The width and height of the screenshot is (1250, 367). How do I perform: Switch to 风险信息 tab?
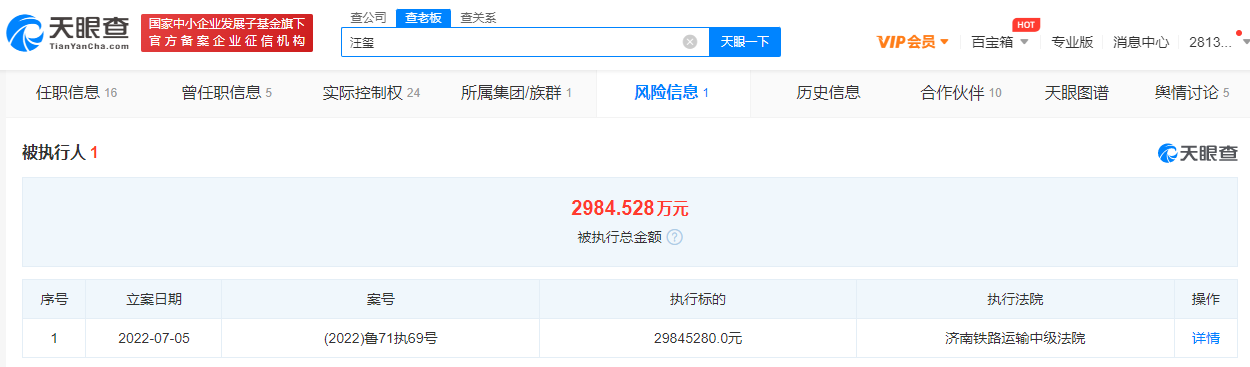672,93
